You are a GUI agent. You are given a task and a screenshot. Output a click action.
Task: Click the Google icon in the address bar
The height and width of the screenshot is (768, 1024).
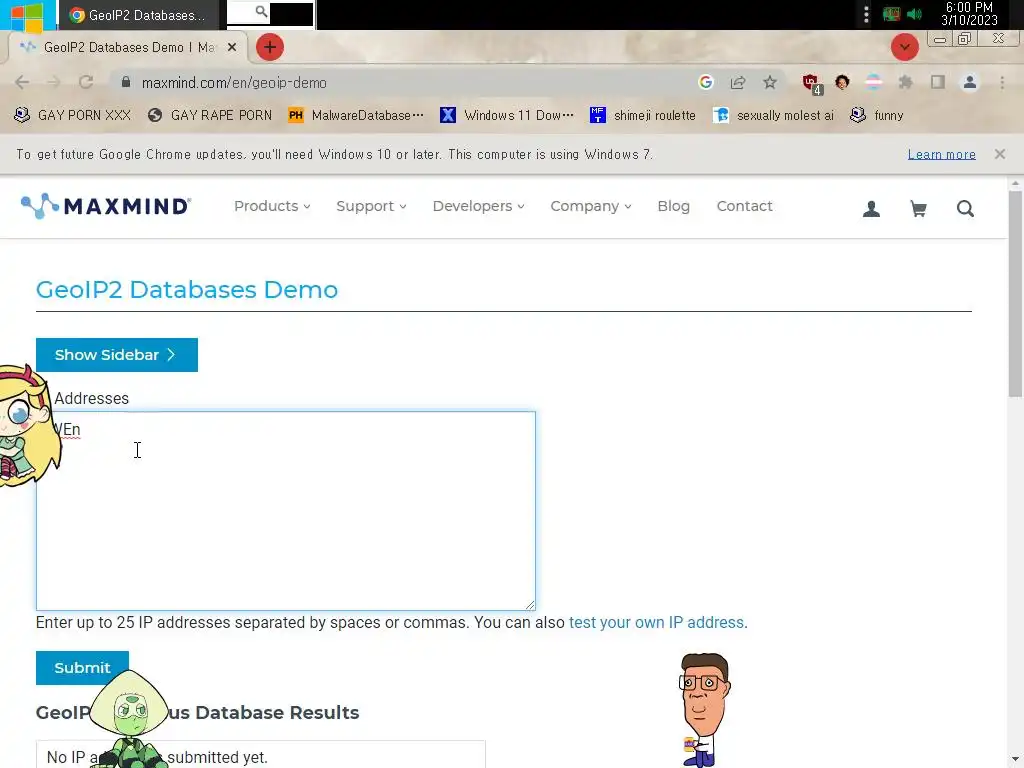[705, 82]
